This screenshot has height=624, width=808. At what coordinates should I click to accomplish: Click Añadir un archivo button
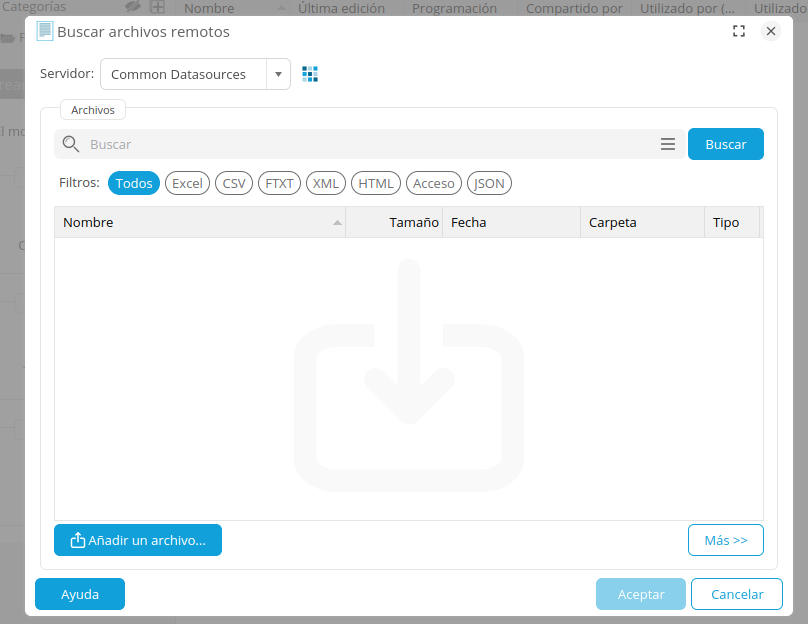tap(138, 540)
